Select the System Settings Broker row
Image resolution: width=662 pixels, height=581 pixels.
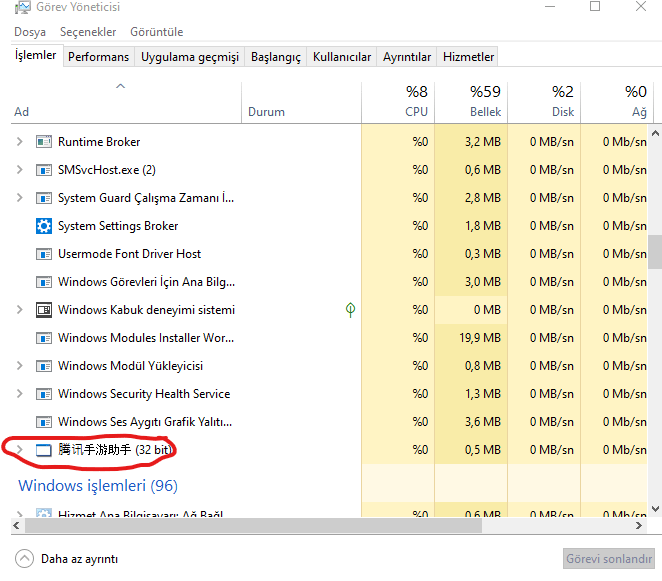[x=329, y=226]
